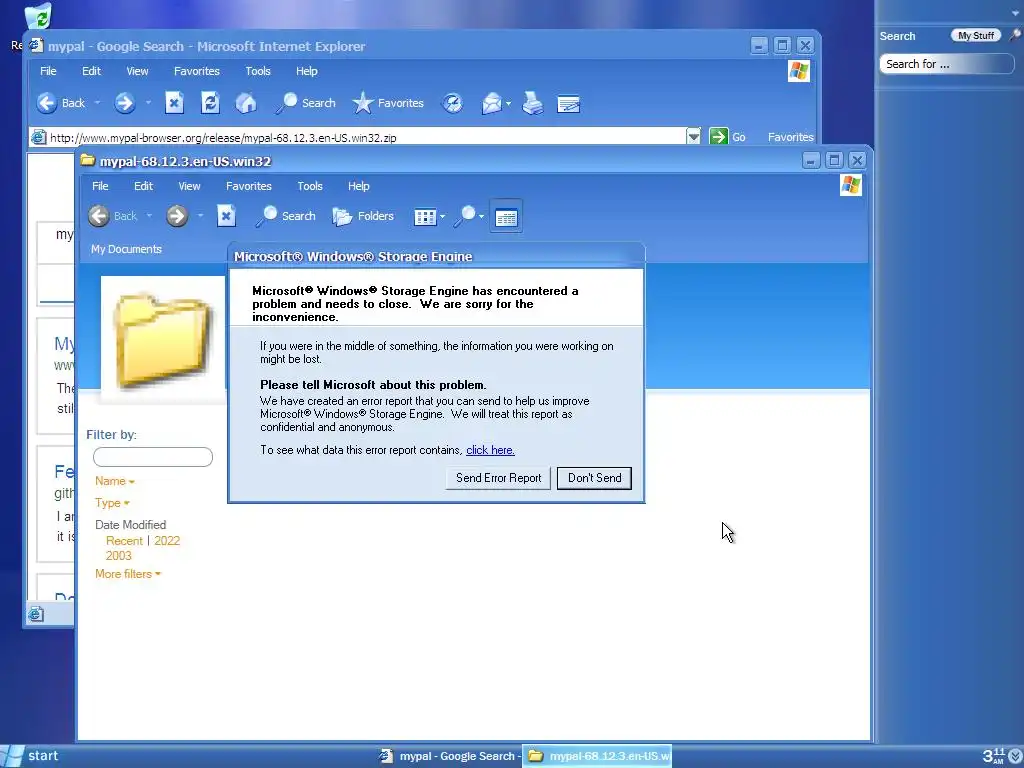1024x768 pixels.
Task: Expand Views dropdown arrow in folder toolbar
Action: [x=443, y=216]
